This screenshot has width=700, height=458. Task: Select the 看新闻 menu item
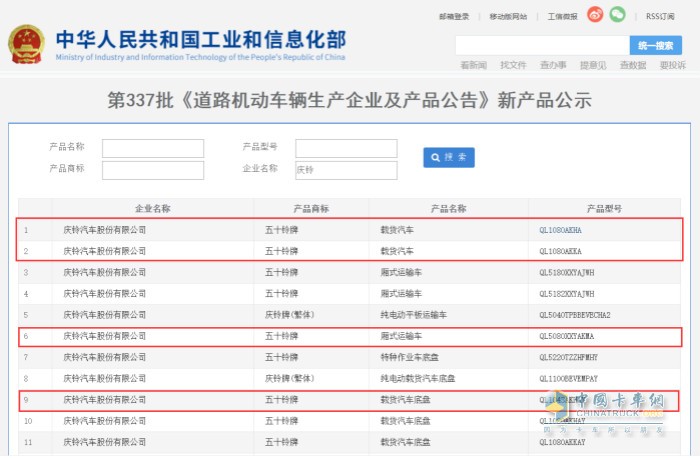tap(473, 65)
